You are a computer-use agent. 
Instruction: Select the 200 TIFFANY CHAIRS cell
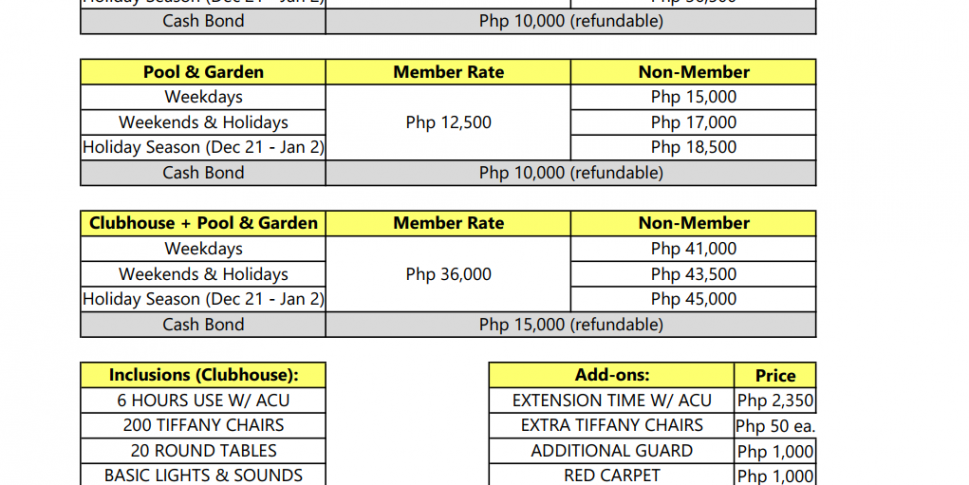[x=203, y=425]
